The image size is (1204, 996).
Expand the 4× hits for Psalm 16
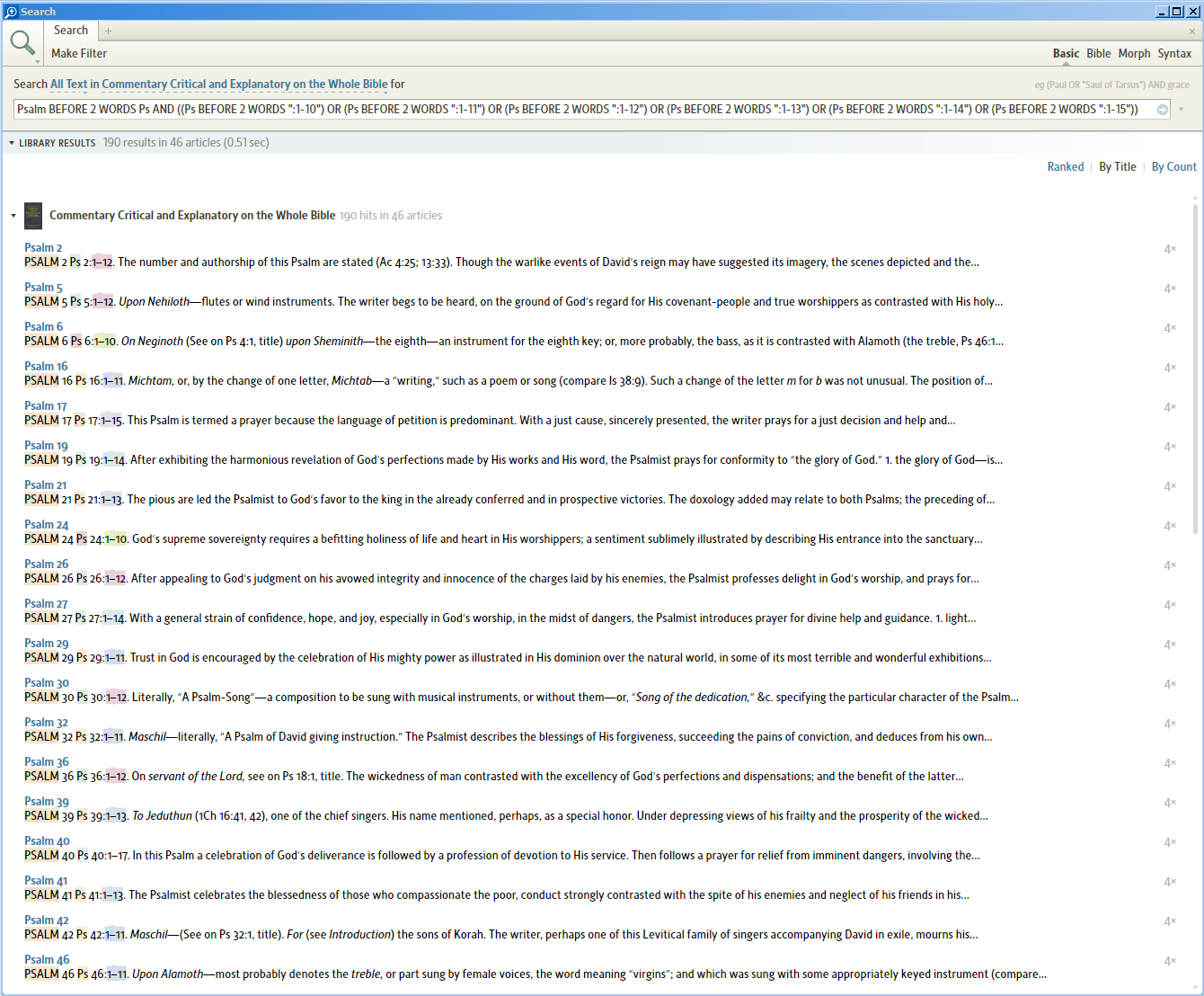(1170, 368)
